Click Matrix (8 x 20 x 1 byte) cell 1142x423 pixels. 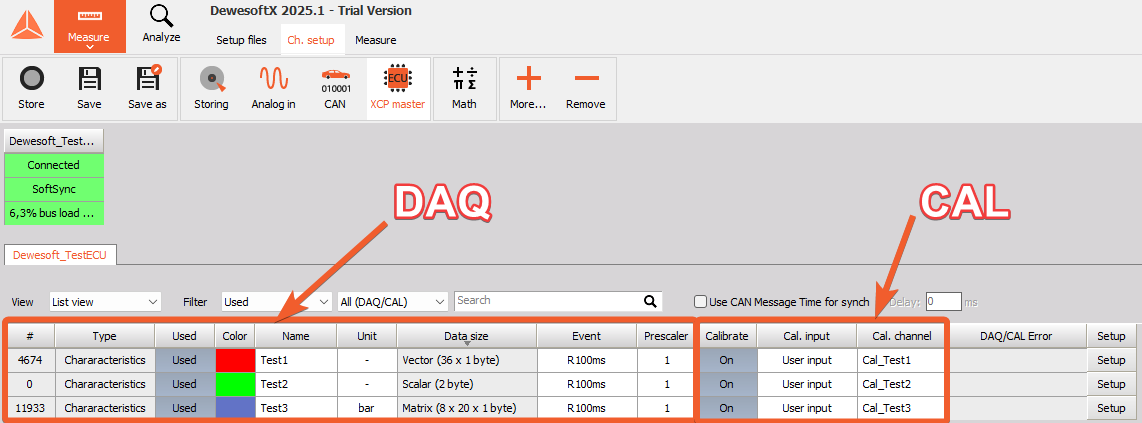pyautogui.click(x=467, y=408)
